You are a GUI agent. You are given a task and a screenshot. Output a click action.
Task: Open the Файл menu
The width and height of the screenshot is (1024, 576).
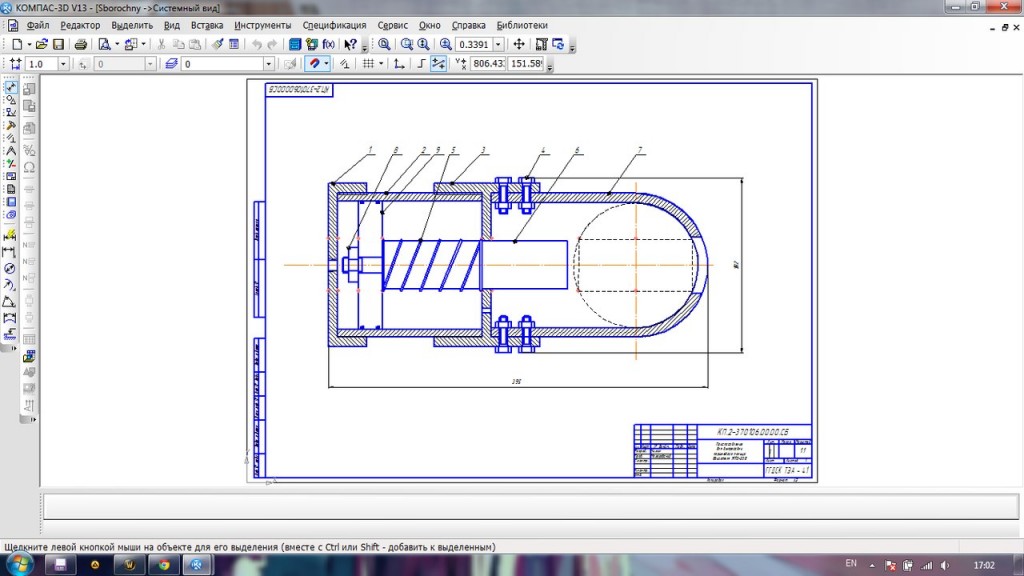point(38,25)
